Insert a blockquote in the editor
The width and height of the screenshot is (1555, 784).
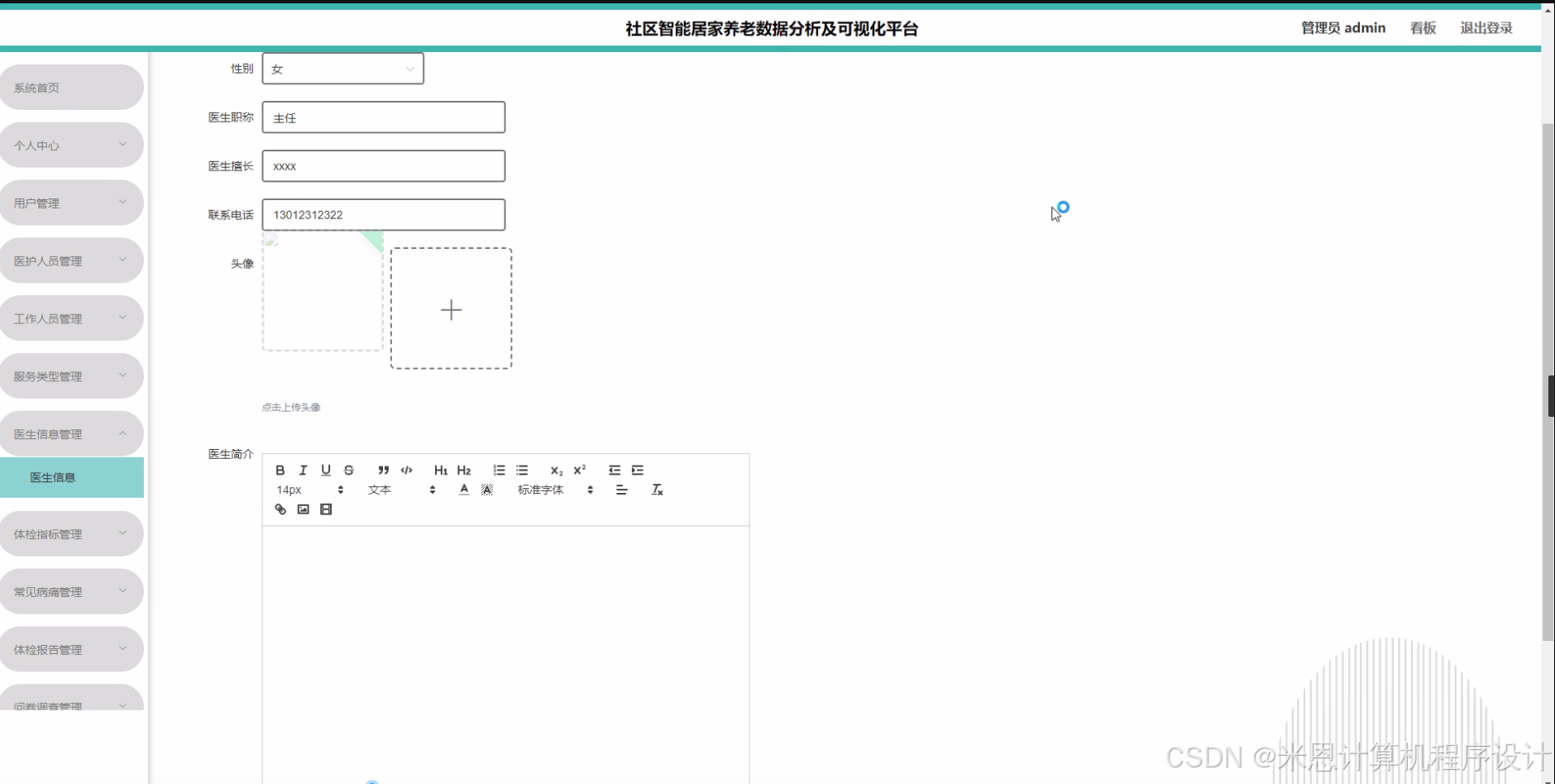click(x=383, y=470)
